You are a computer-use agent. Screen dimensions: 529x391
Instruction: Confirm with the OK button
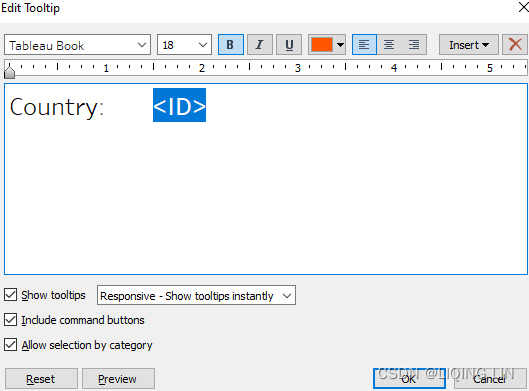coord(409,379)
